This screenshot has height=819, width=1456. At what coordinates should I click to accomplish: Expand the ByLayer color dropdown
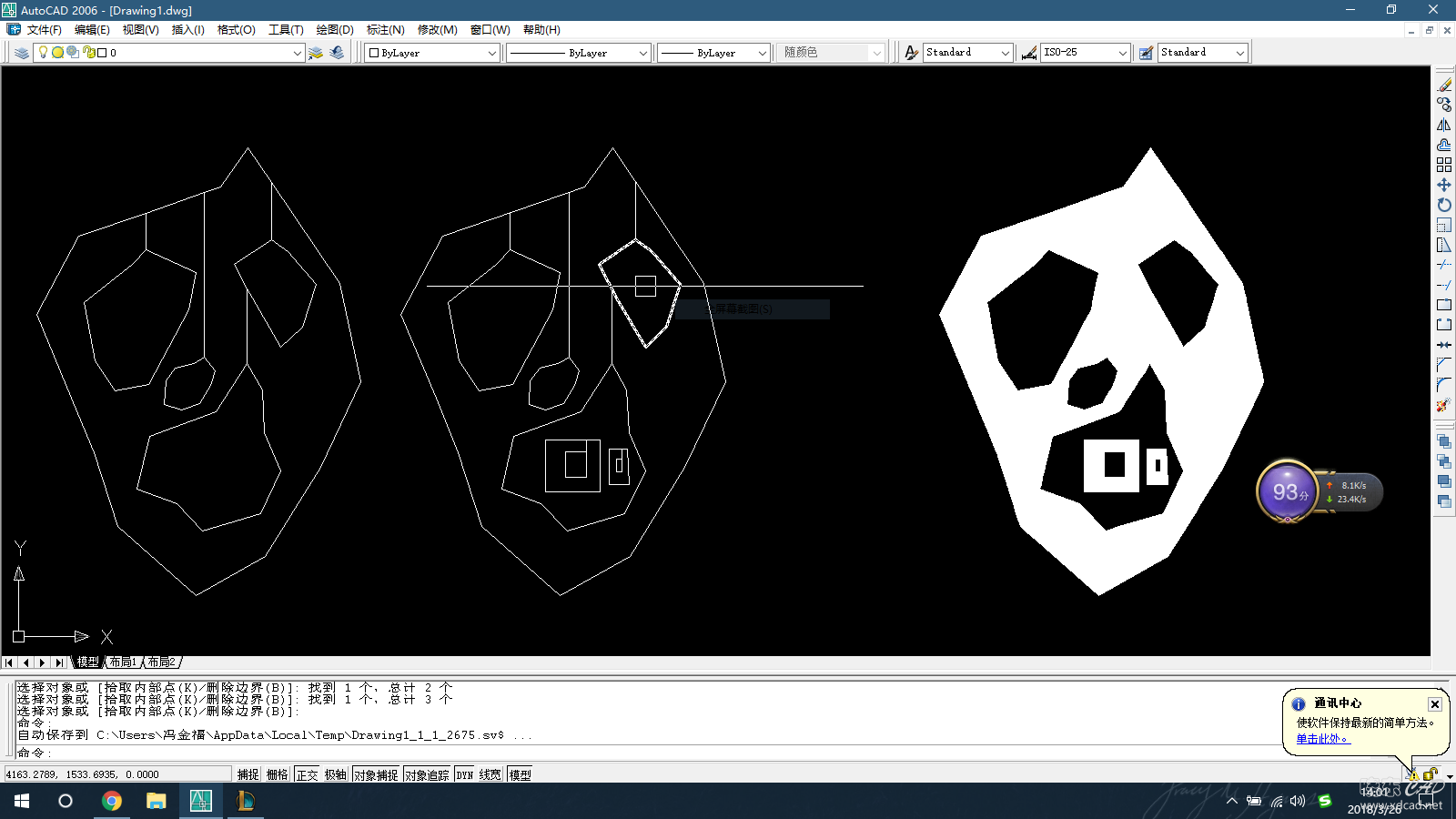coord(492,53)
